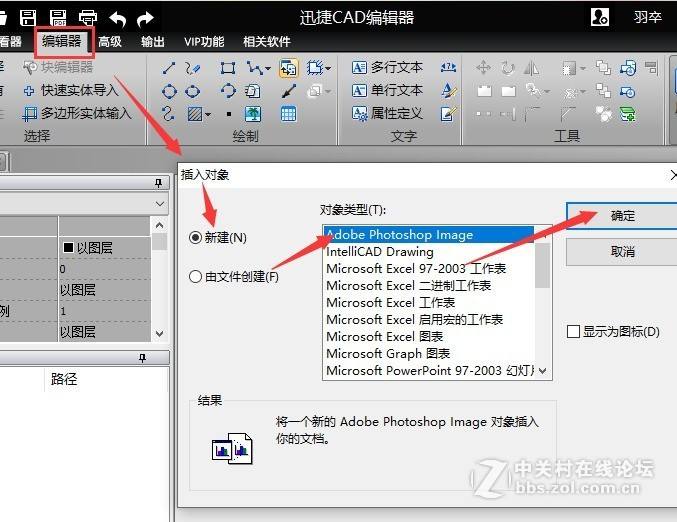The image size is (677, 522).
Task: Click the 多边形实体输入 button
Action: pos(77,114)
